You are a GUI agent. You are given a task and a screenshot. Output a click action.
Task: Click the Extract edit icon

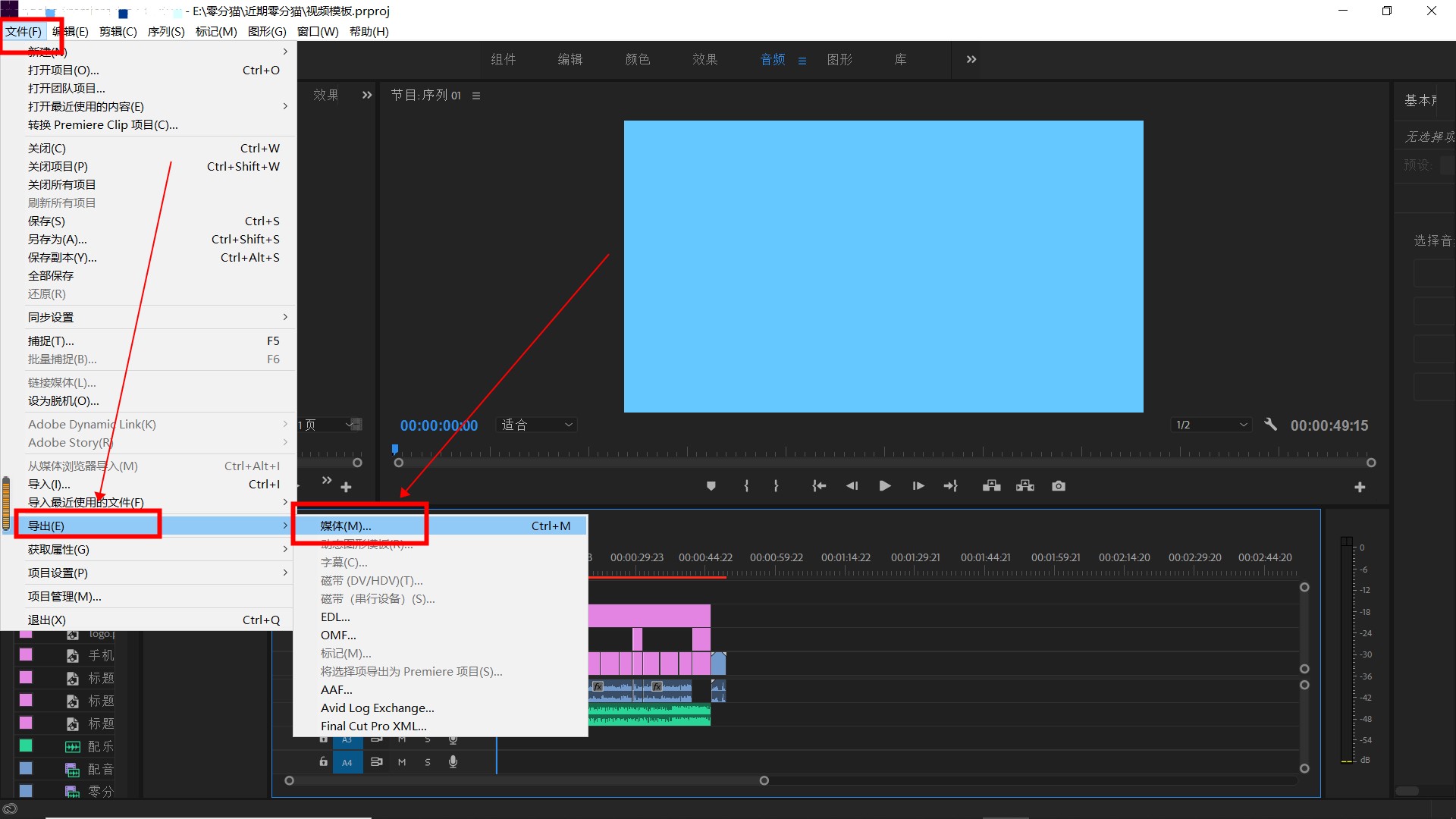(x=1025, y=486)
